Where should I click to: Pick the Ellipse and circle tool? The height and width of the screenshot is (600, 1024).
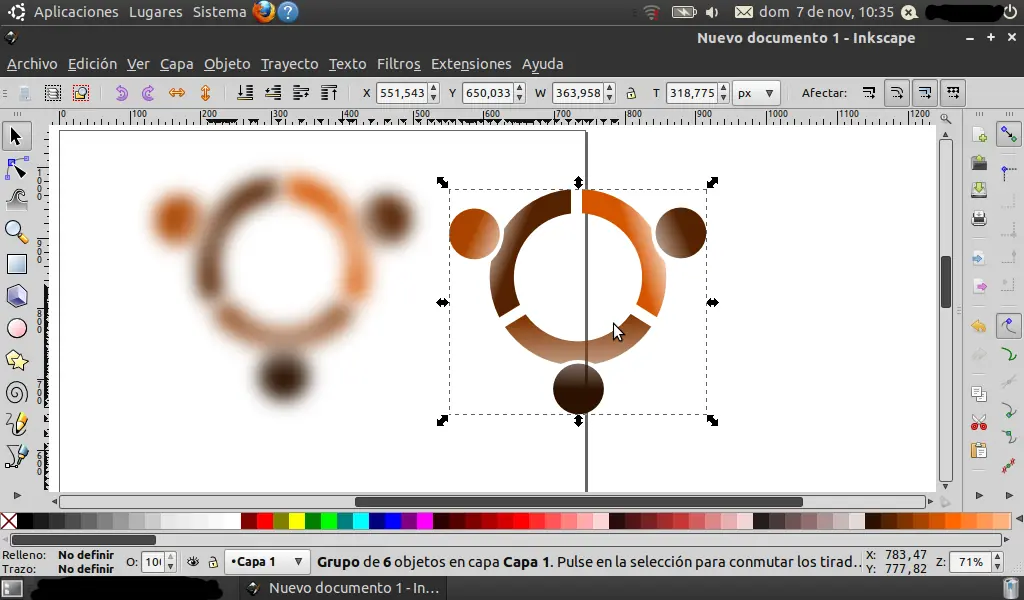pyautogui.click(x=16, y=328)
